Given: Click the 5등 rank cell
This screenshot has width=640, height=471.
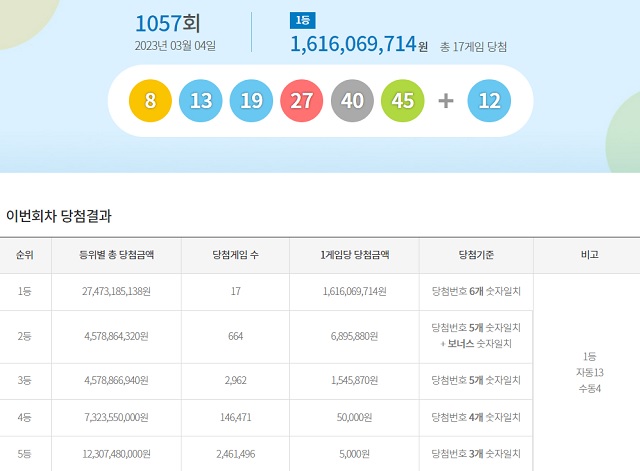Looking at the screenshot, I should pyautogui.click(x=24, y=454).
